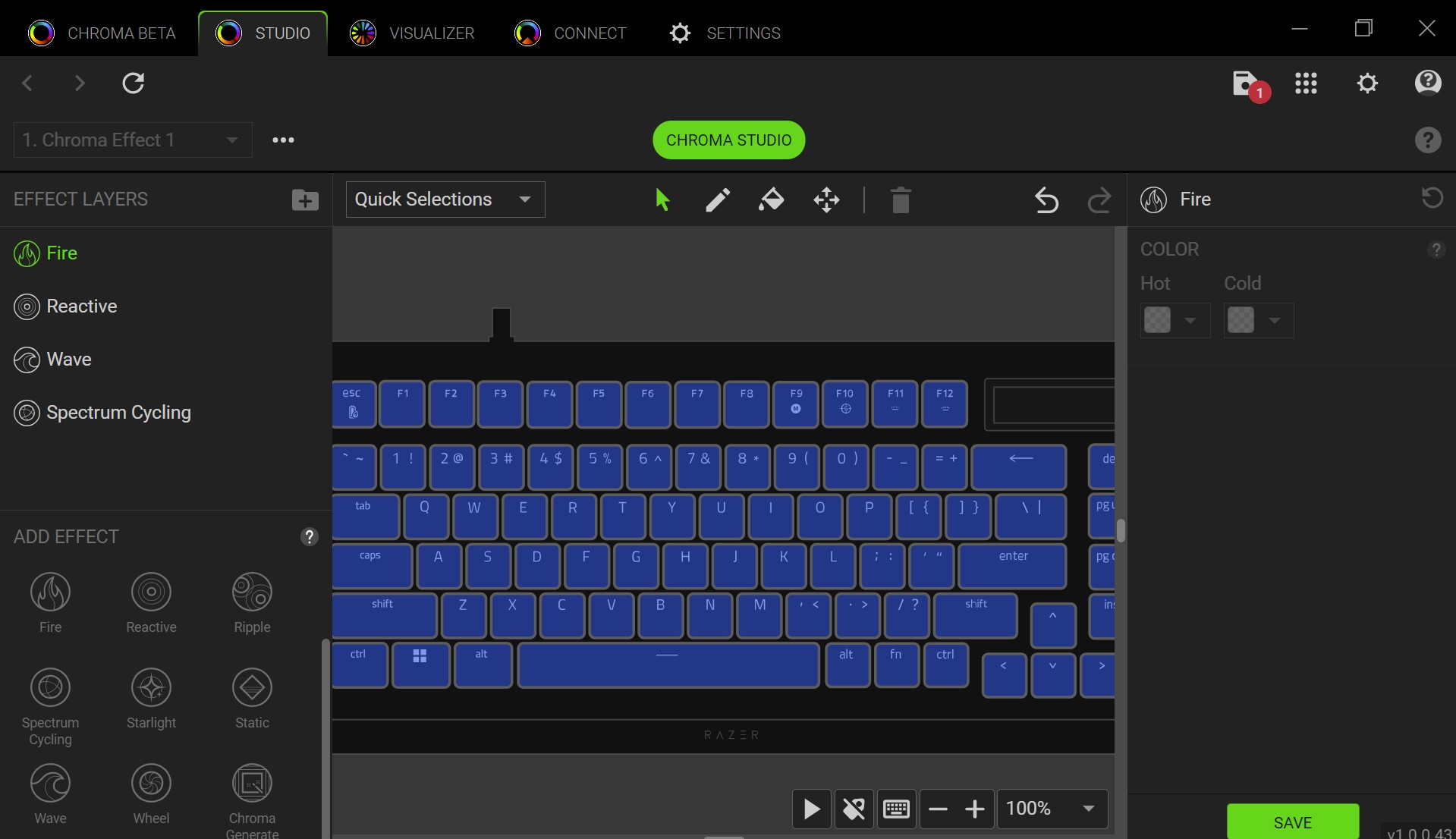Click the trash delete icon
Image resolution: width=1456 pixels, height=839 pixels.
click(900, 200)
